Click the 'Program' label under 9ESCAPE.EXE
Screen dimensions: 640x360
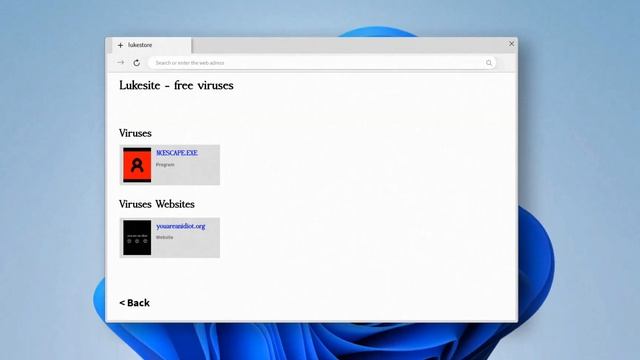[x=165, y=164]
